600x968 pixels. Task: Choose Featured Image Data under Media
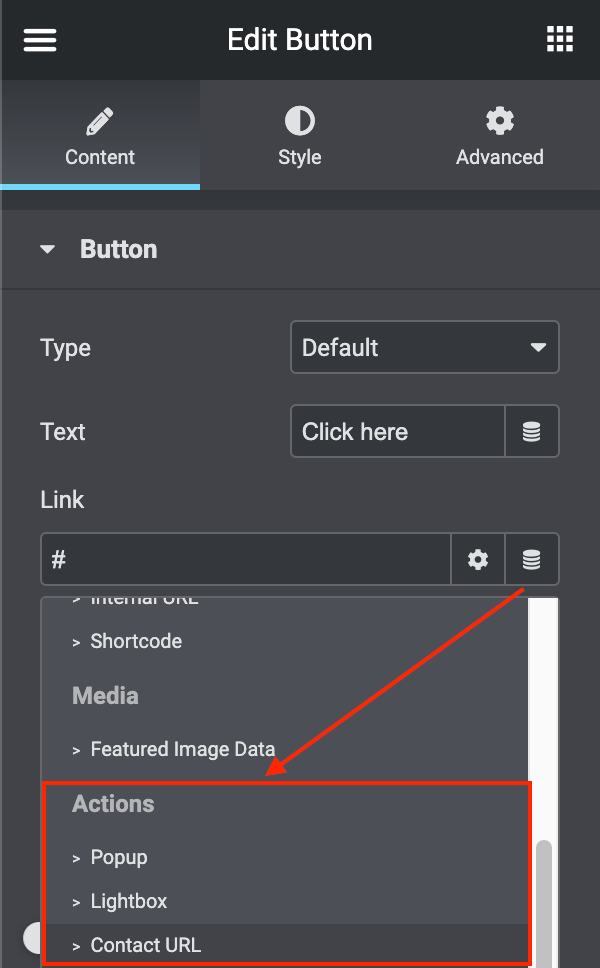click(182, 749)
